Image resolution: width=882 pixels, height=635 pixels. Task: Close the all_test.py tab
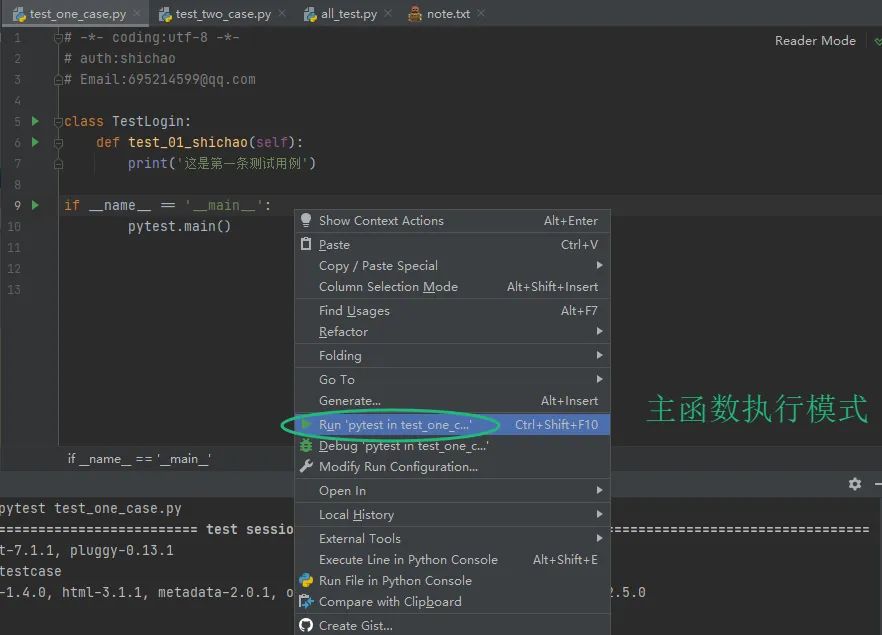(x=388, y=13)
